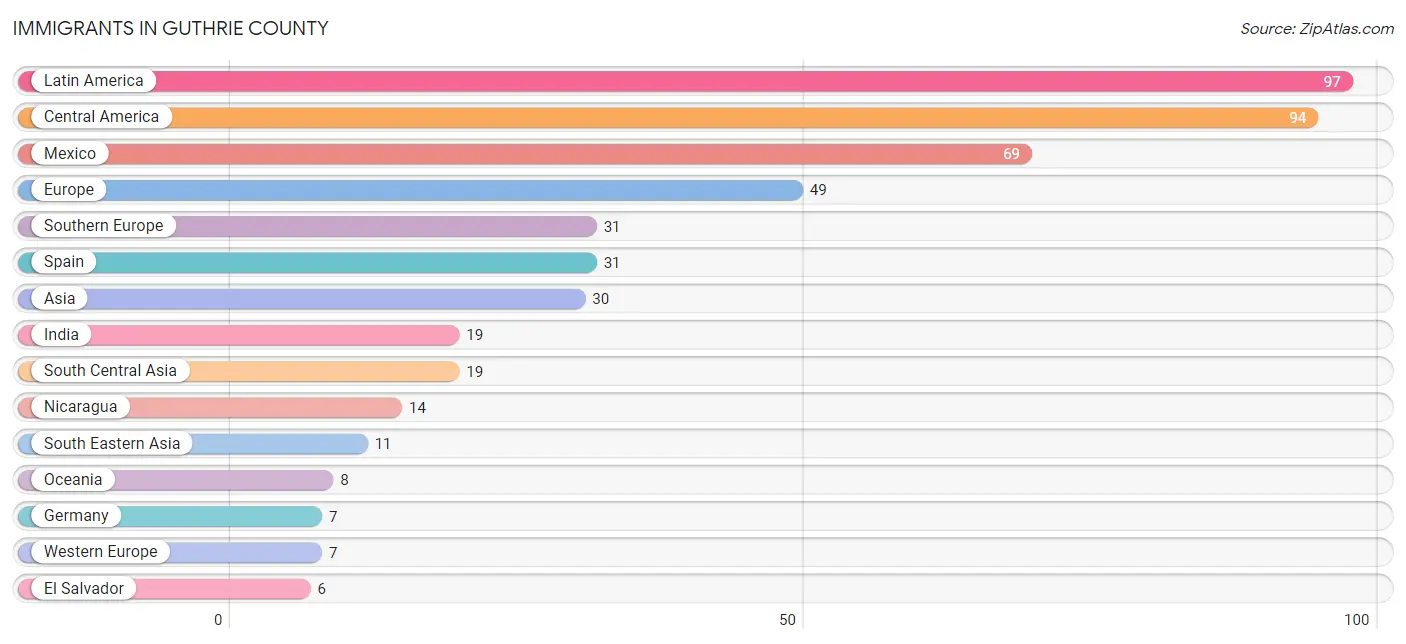Click the 49 value beside Europe bar
Screen dimensions: 1406x644
coord(818,190)
